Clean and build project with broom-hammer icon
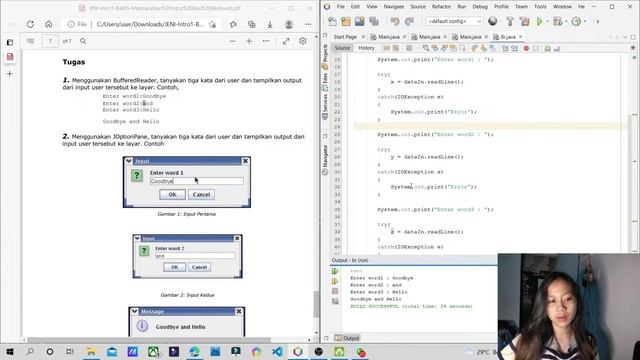 (x=524, y=21)
